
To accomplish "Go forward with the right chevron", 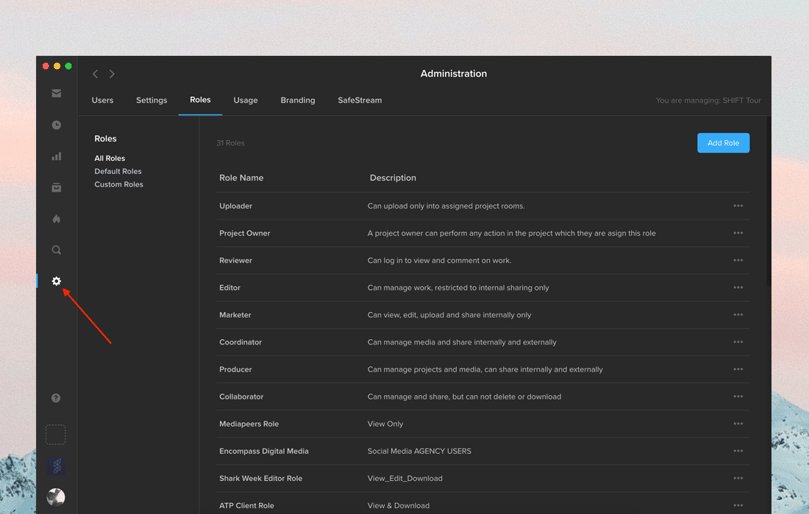I will tap(112, 74).
